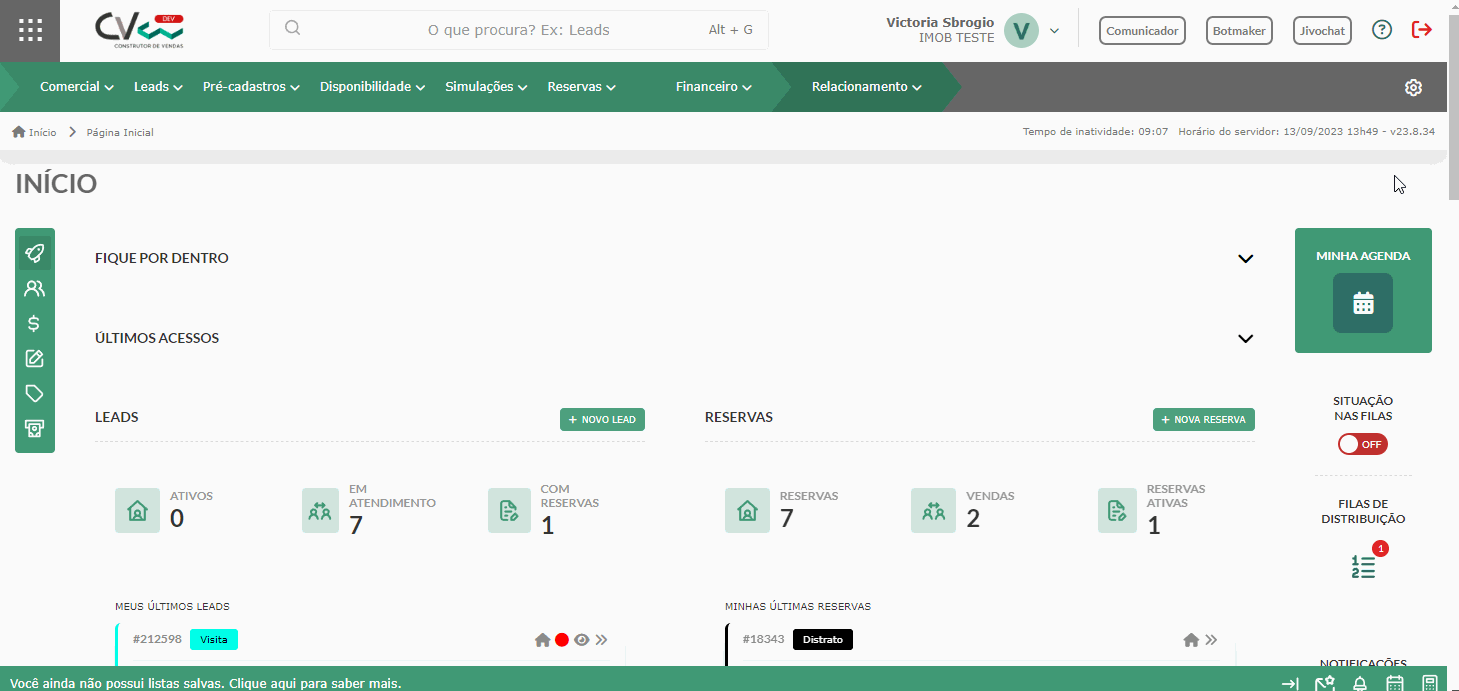Image resolution: width=1459 pixels, height=691 pixels.
Task: Click the Reservas Ativas document icon
Action: pyautogui.click(x=1117, y=510)
